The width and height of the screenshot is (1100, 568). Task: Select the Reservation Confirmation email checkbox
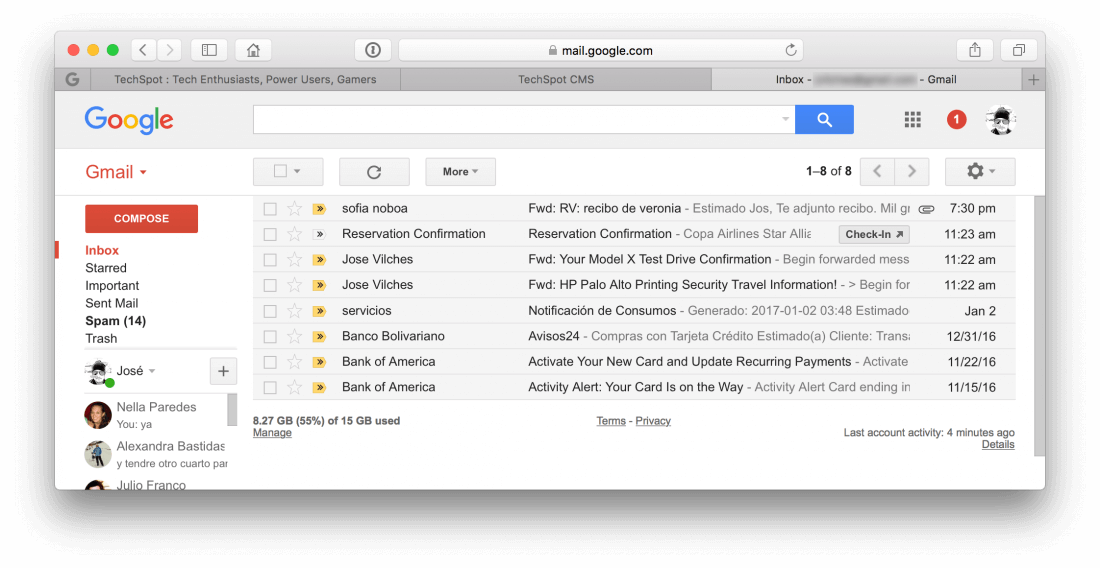[270, 234]
